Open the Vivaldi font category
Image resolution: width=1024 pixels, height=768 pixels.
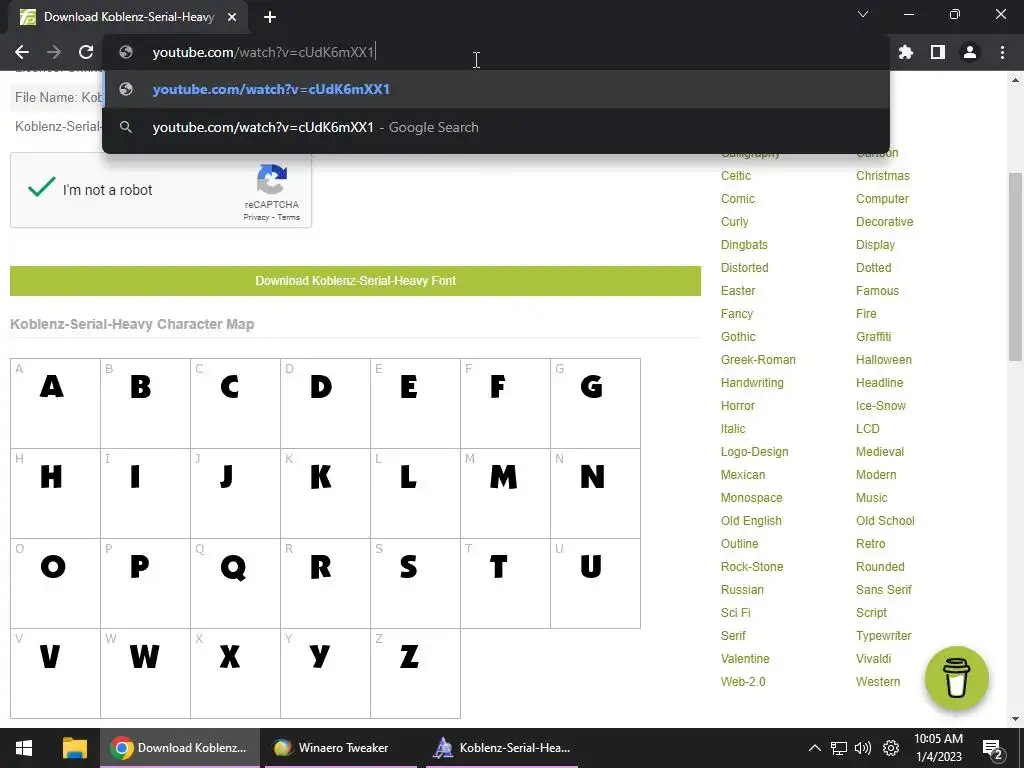(x=874, y=658)
